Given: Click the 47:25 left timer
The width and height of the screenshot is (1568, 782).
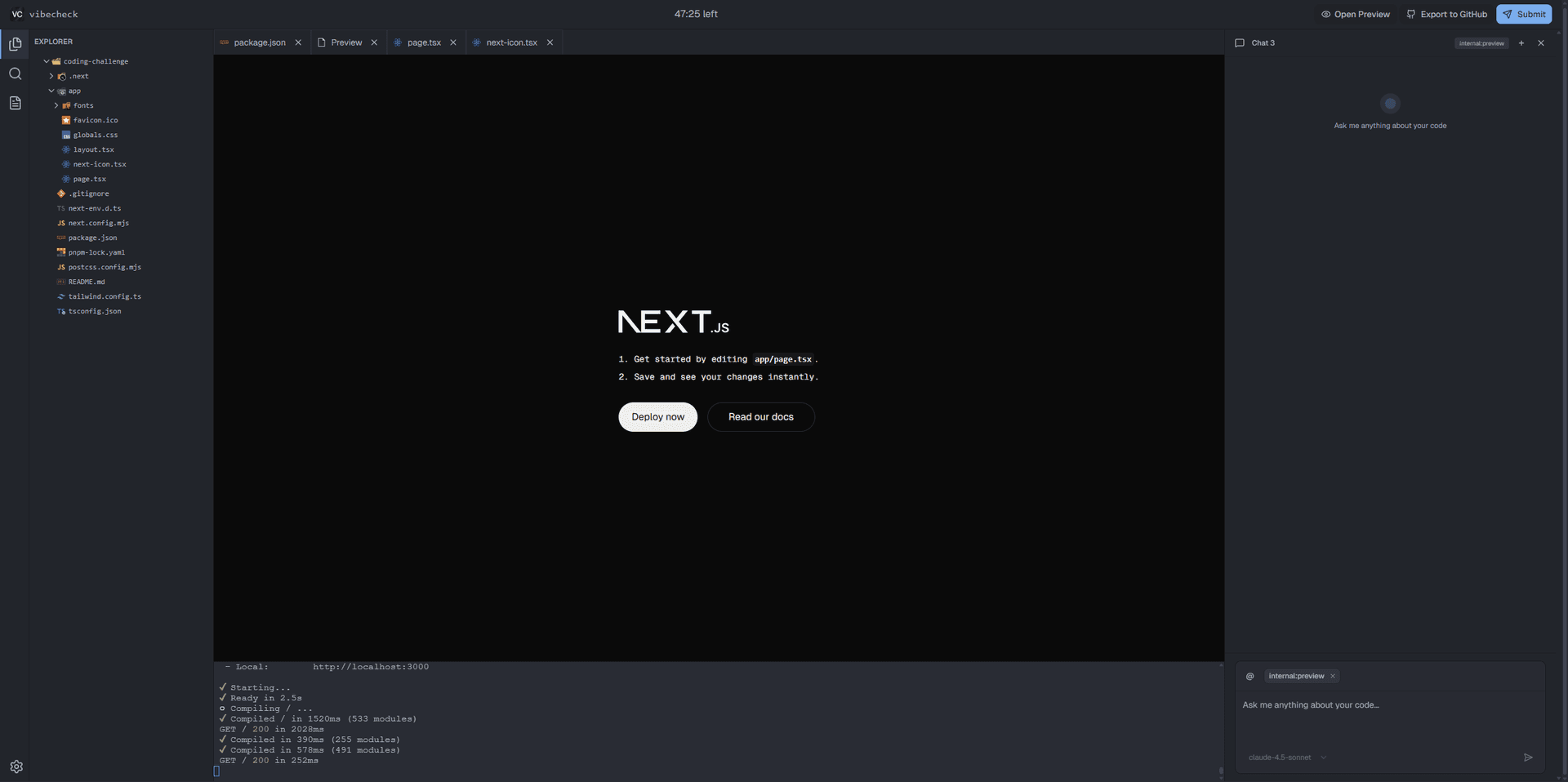Looking at the screenshot, I should [x=696, y=14].
